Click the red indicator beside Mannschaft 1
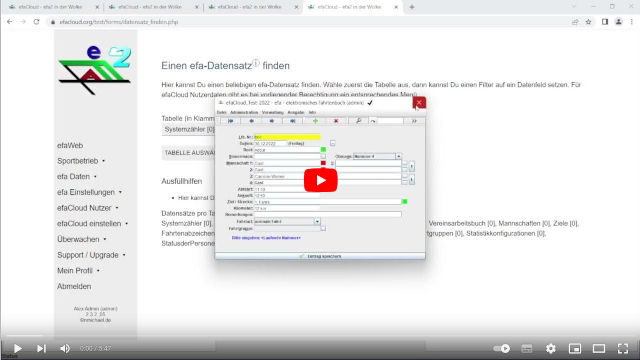Image resolution: width=640 pixels, height=360 pixels. 323,163
